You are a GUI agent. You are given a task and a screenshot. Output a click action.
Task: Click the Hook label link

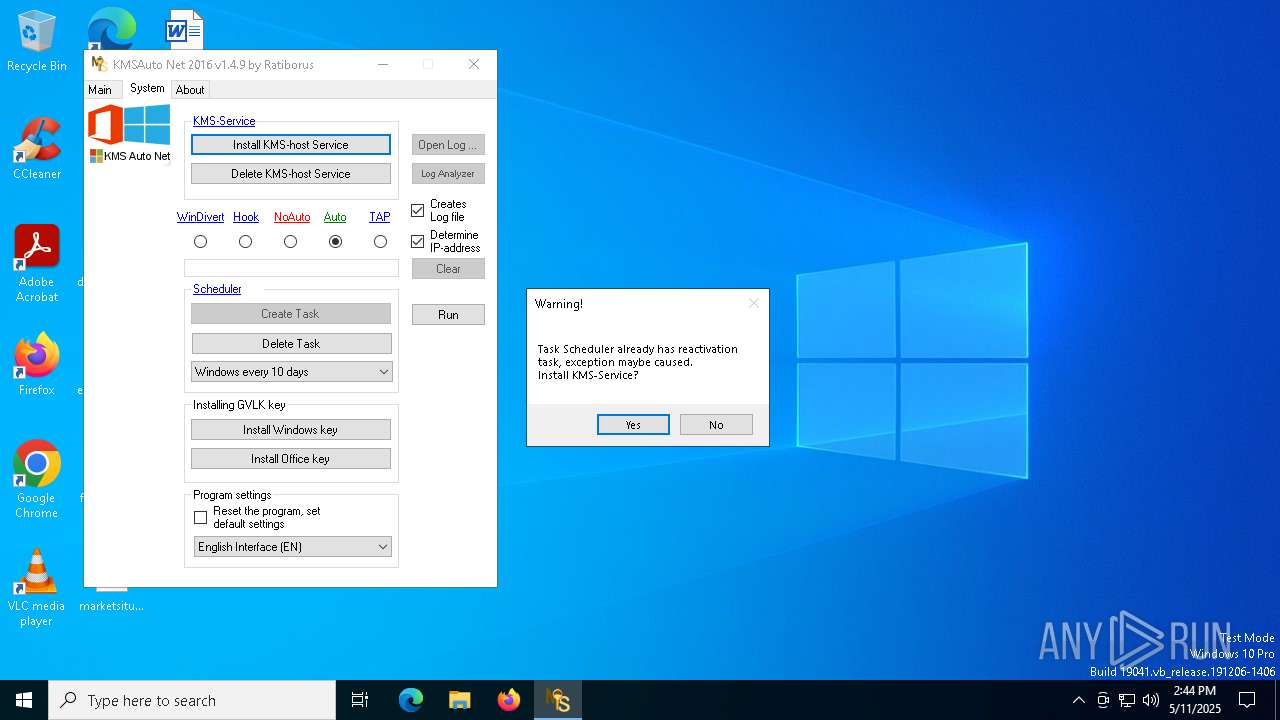pos(246,217)
